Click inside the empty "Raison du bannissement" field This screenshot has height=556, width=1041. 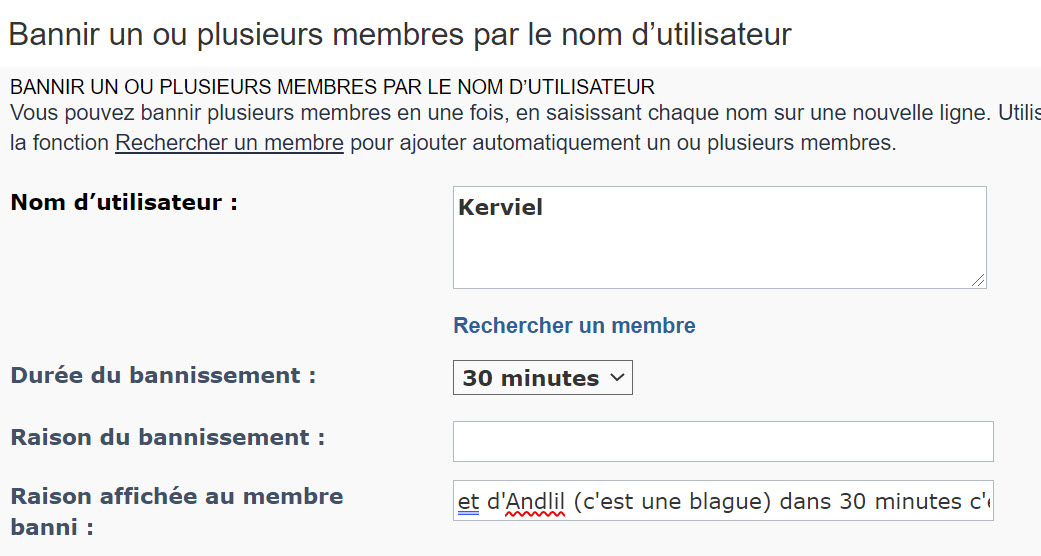[722, 441]
